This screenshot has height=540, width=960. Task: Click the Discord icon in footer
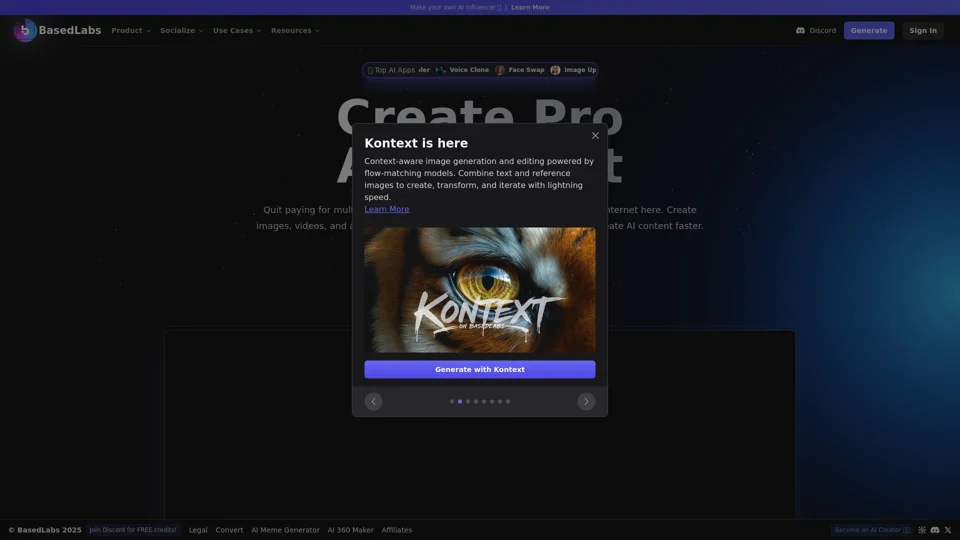[935, 530]
